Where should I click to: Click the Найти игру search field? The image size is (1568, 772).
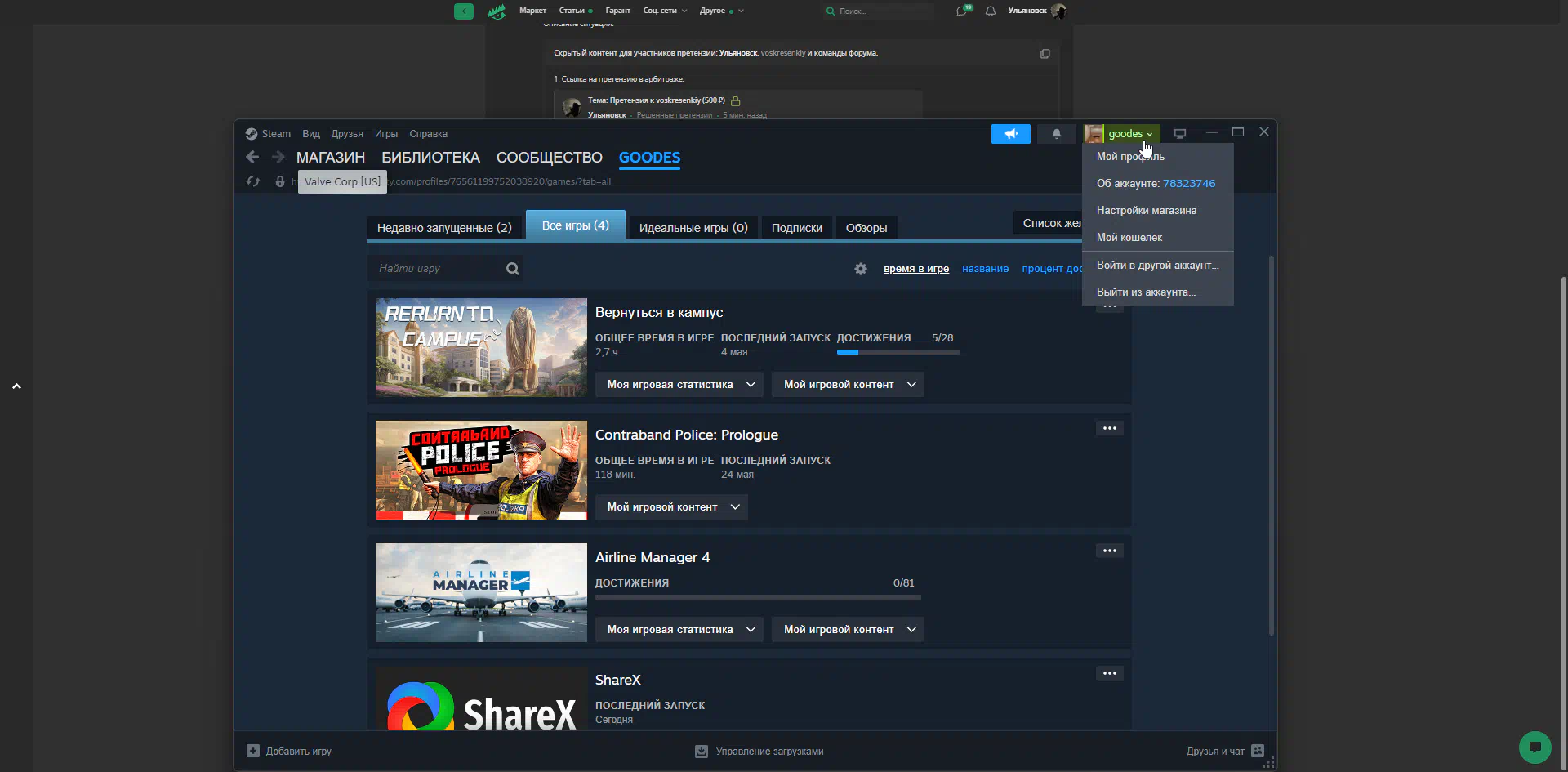(445, 268)
